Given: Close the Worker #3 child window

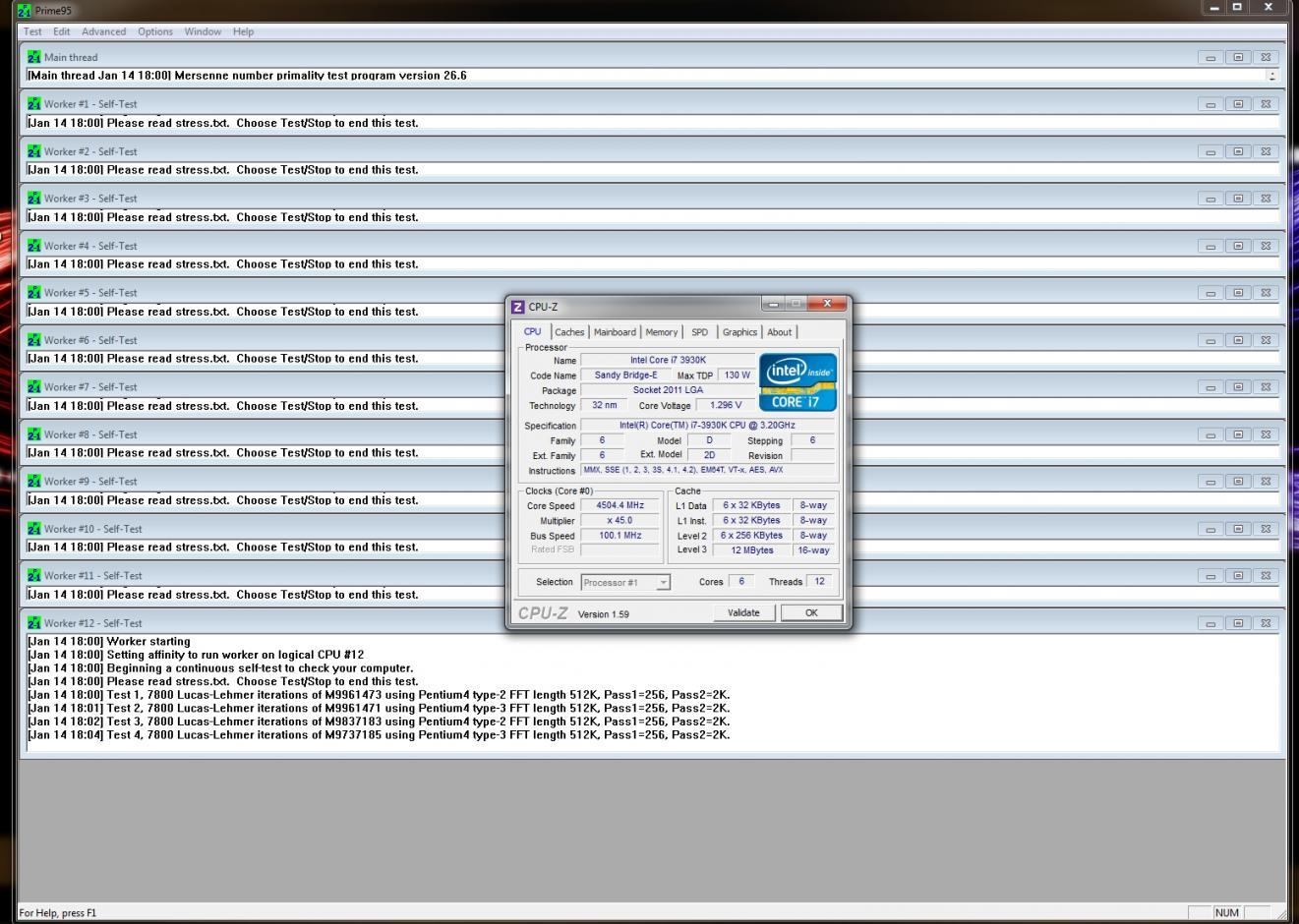Looking at the screenshot, I should pos(1266,199).
